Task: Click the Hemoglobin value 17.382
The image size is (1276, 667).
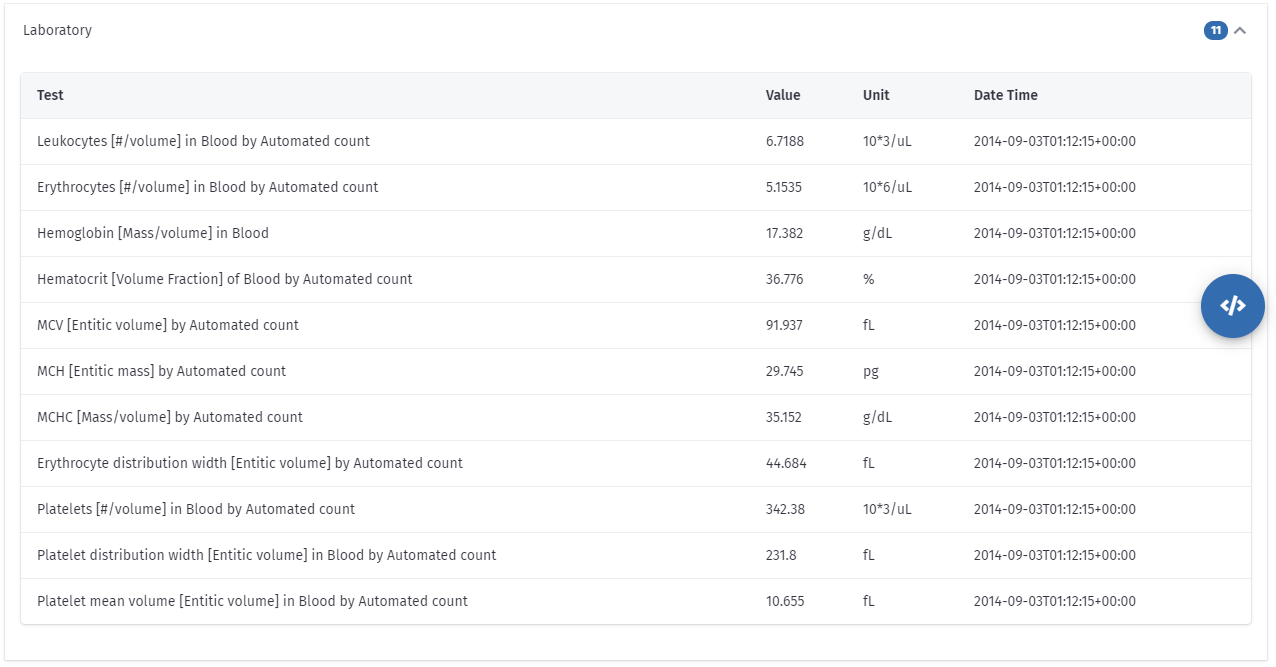Action: (784, 233)
